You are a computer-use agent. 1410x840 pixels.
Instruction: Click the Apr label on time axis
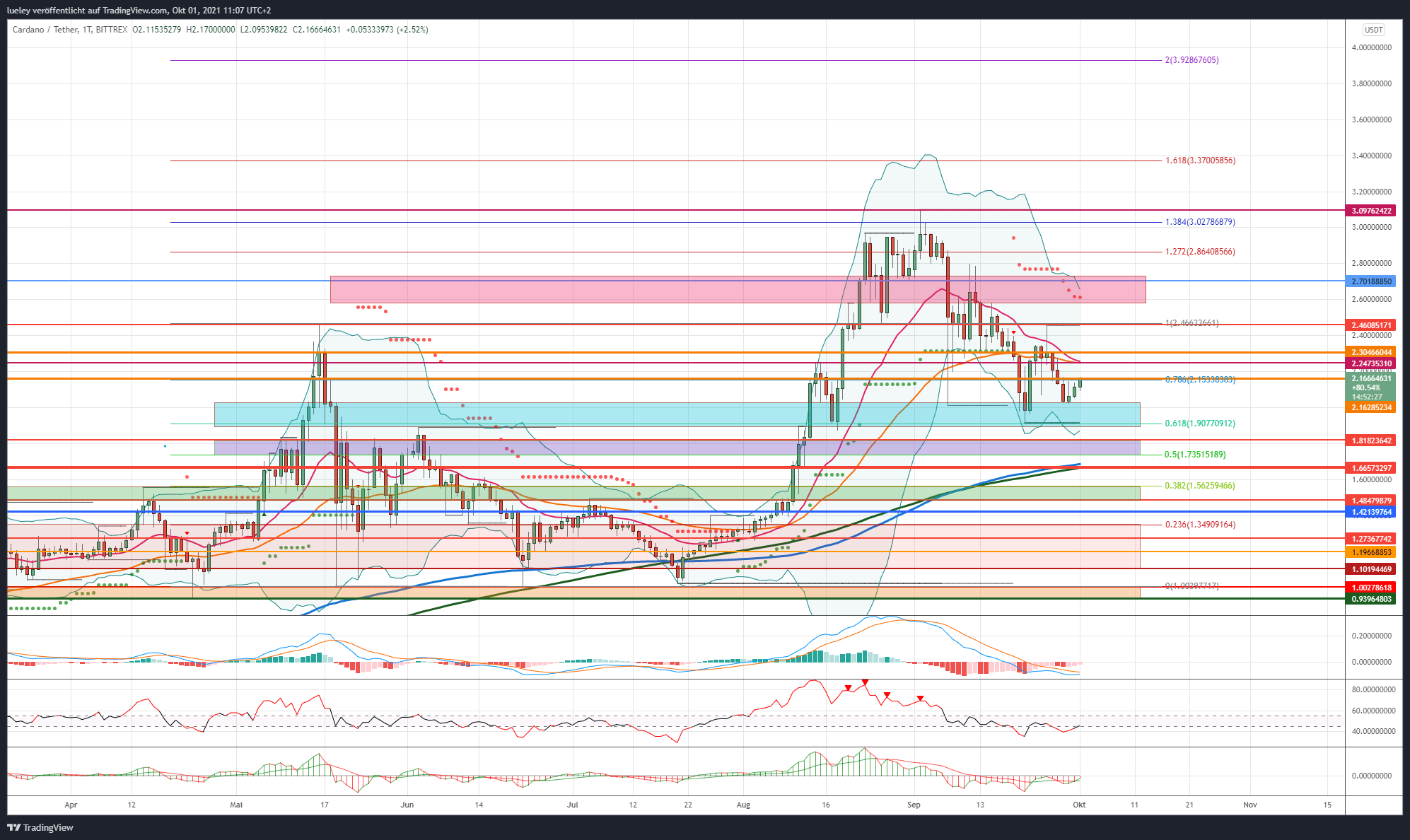click(x=71, y=805)
